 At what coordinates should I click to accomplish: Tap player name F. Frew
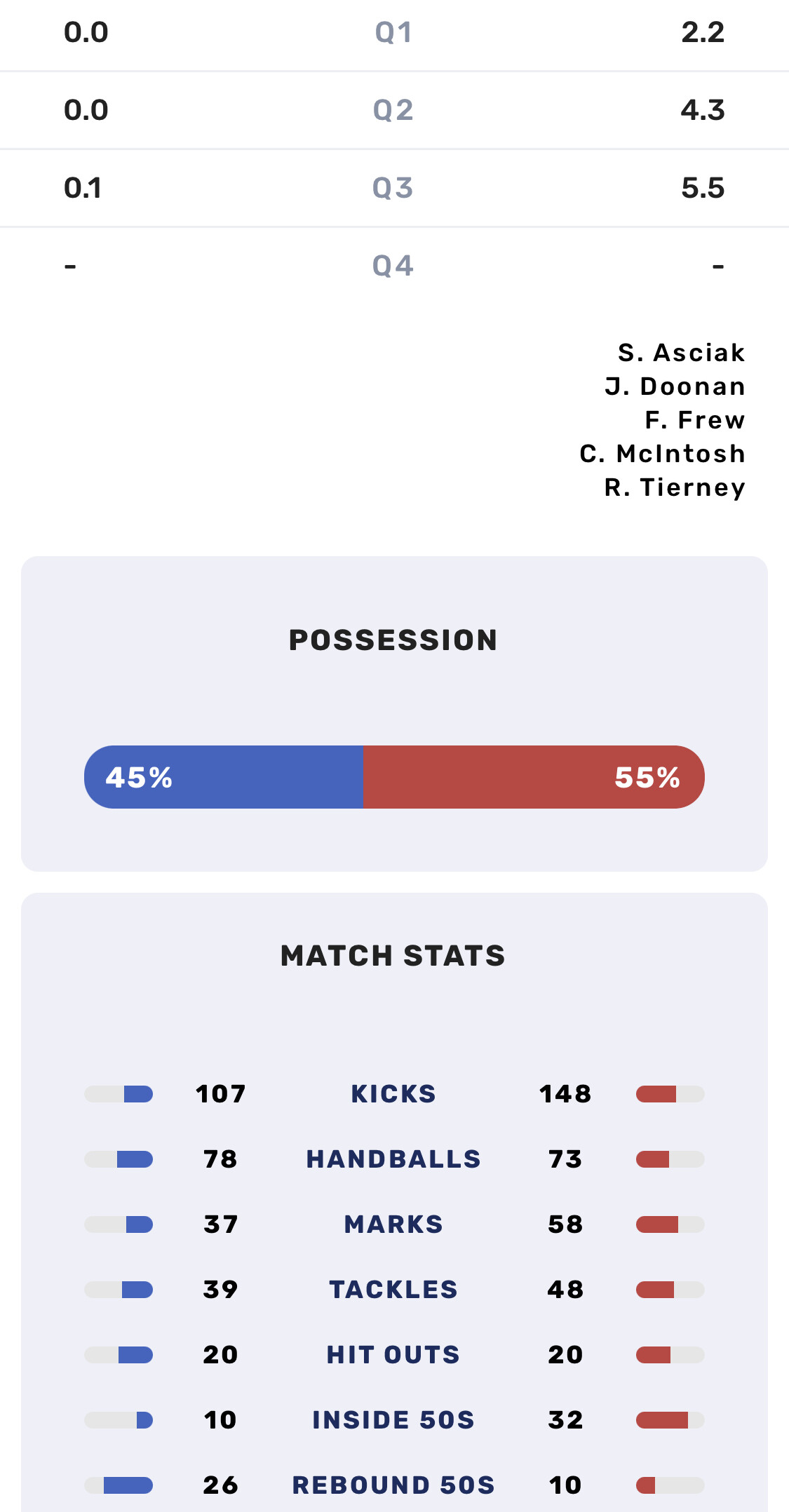point(694,420)
